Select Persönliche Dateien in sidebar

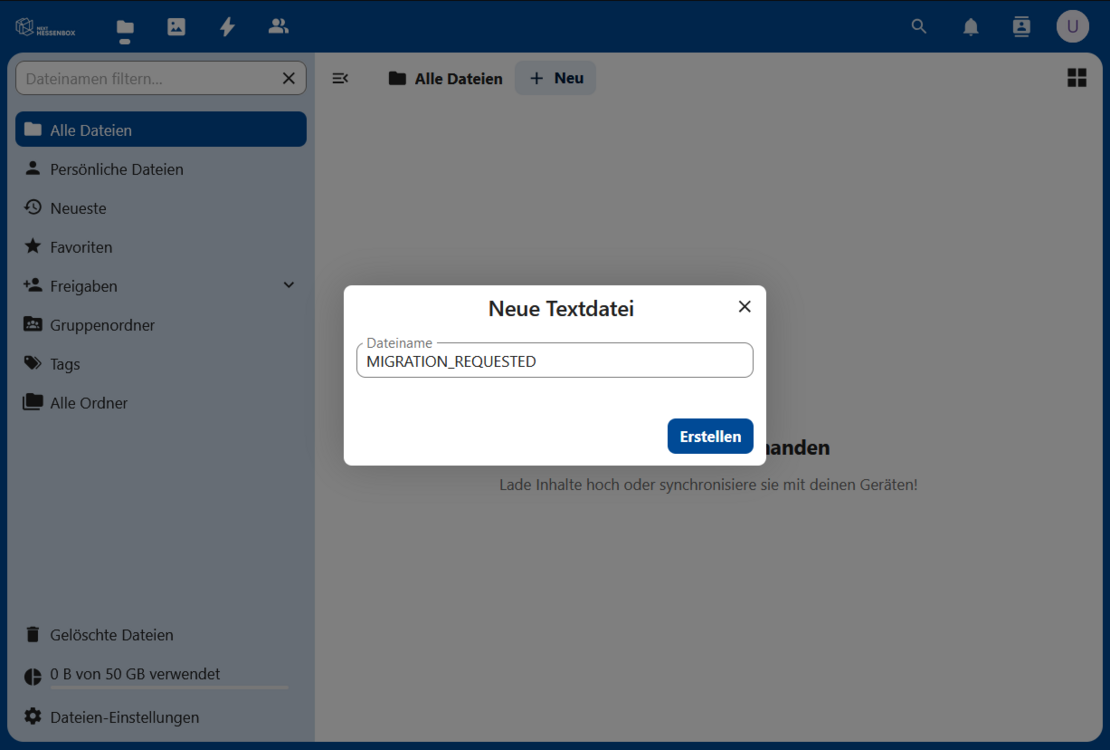(117, 169)
